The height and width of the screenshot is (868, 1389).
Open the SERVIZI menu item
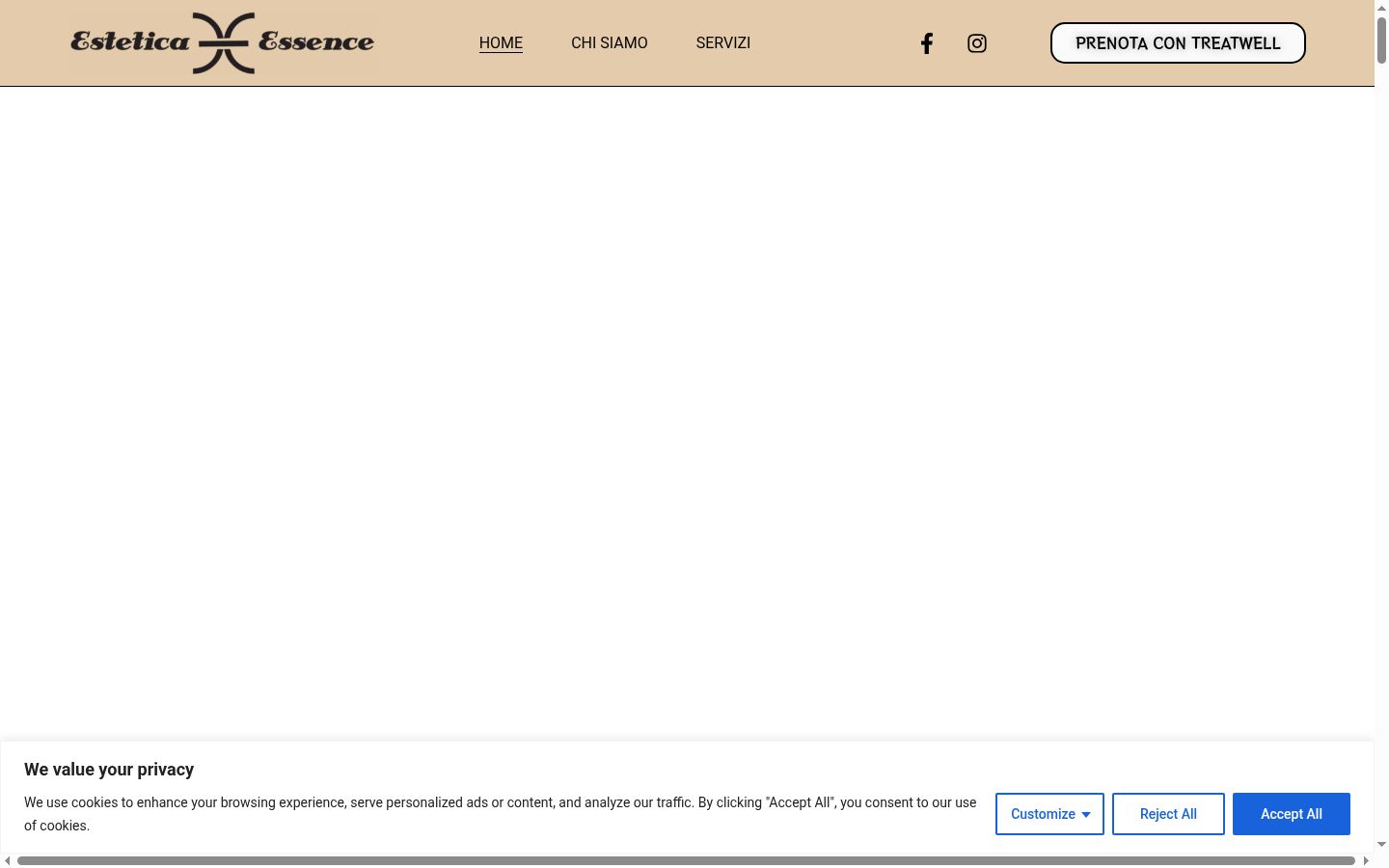coord(723,43)
